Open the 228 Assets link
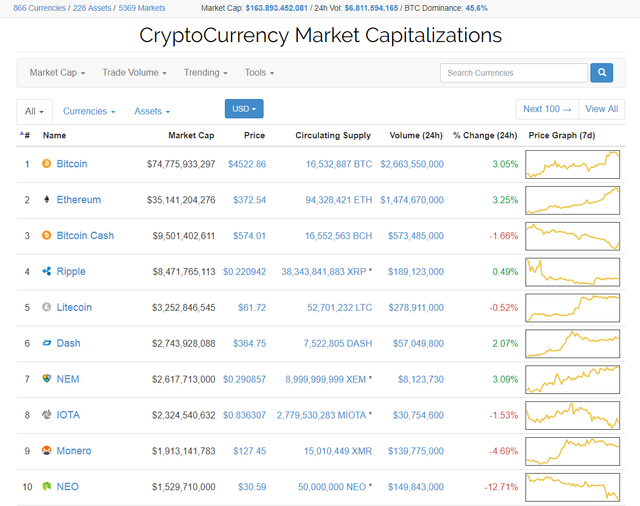 click(92, 8)
